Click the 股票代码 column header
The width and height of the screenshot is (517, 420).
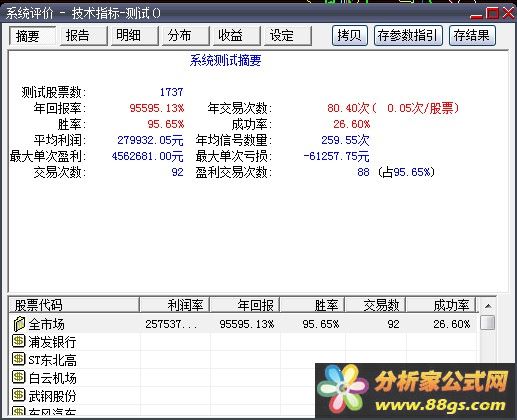[74, 305]
